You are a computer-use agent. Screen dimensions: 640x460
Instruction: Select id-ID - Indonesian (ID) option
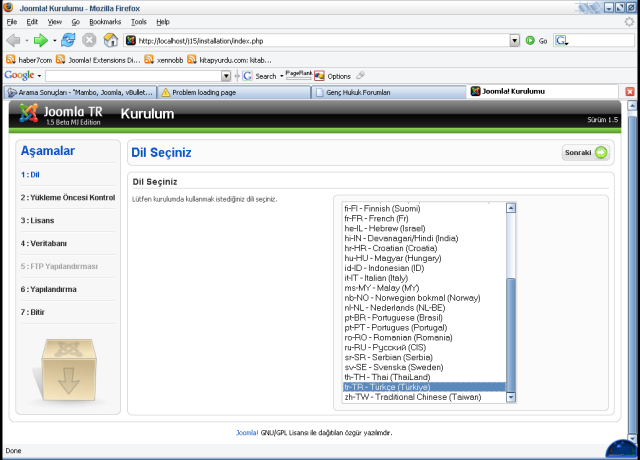424,268
